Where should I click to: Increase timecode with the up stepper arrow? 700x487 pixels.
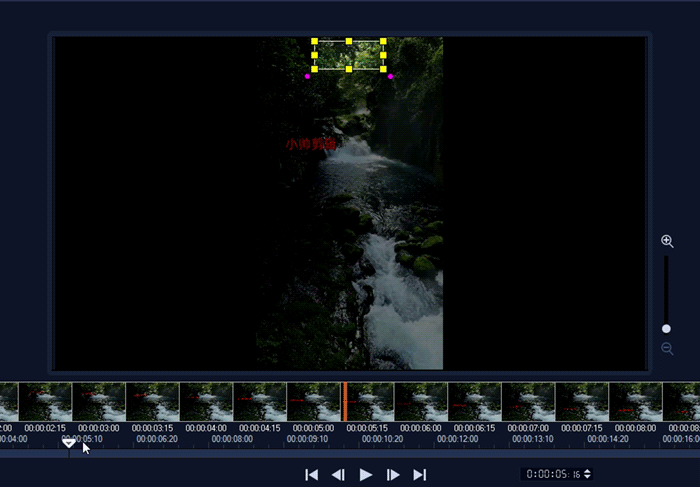[588, 470]
